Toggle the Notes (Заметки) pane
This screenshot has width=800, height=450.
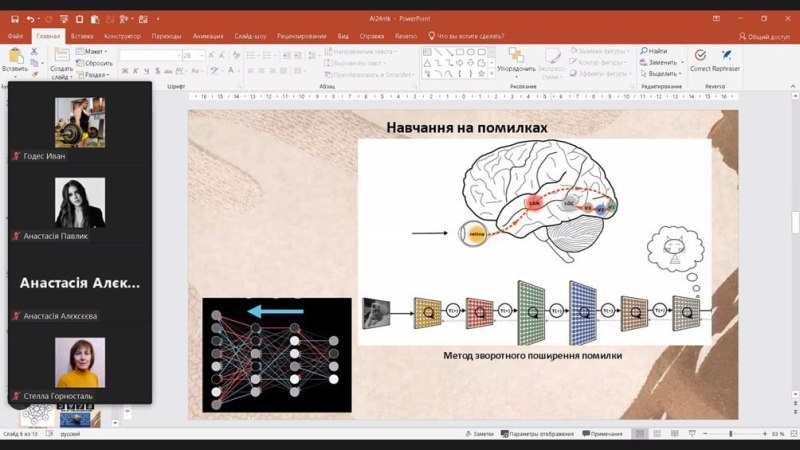tap(480, 434)
